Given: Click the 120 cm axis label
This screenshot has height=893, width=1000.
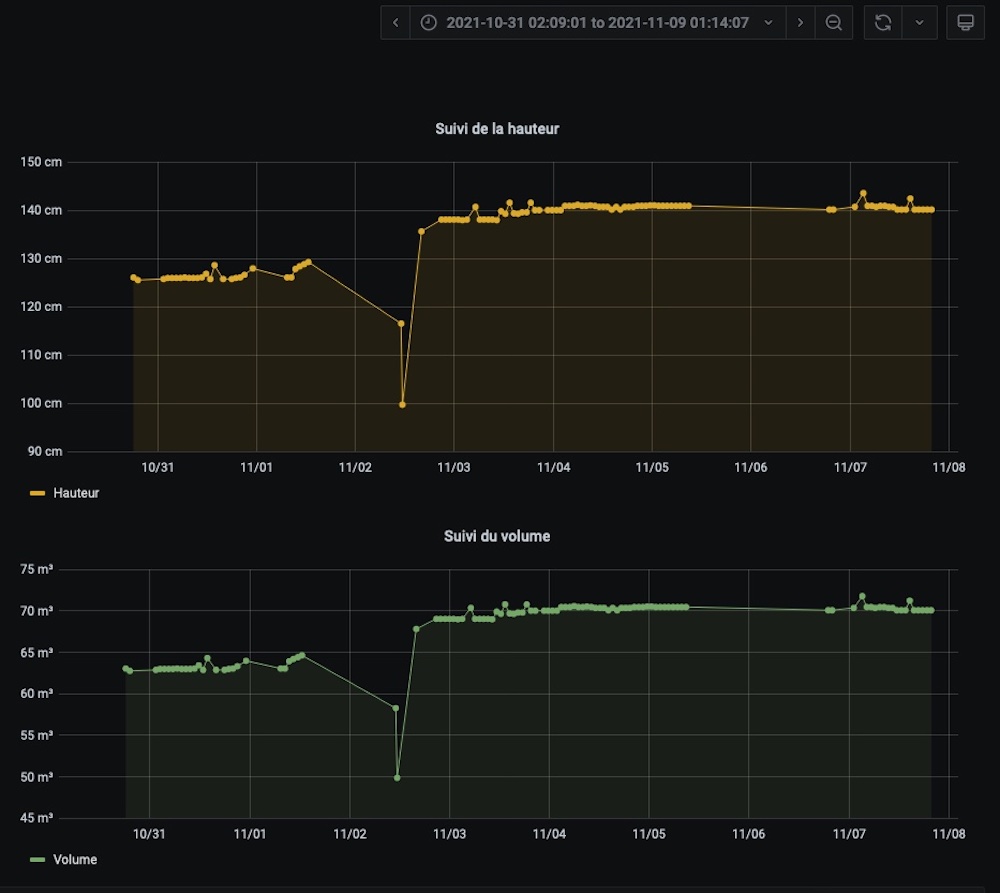Looking at the screenshot, I should [x=41, y=307].
